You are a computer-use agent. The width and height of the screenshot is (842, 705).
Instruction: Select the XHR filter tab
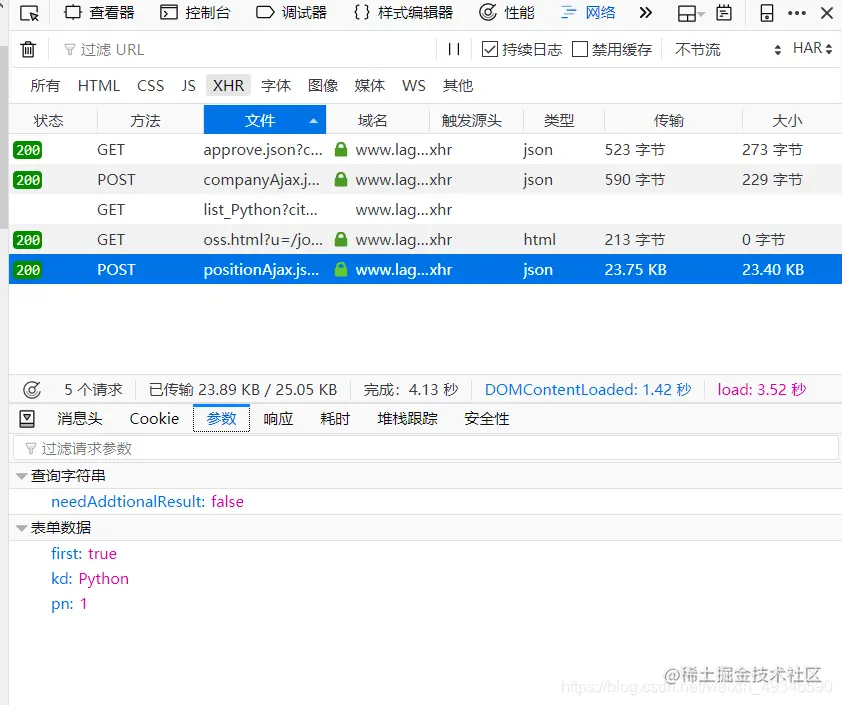(x=227, y=85)
